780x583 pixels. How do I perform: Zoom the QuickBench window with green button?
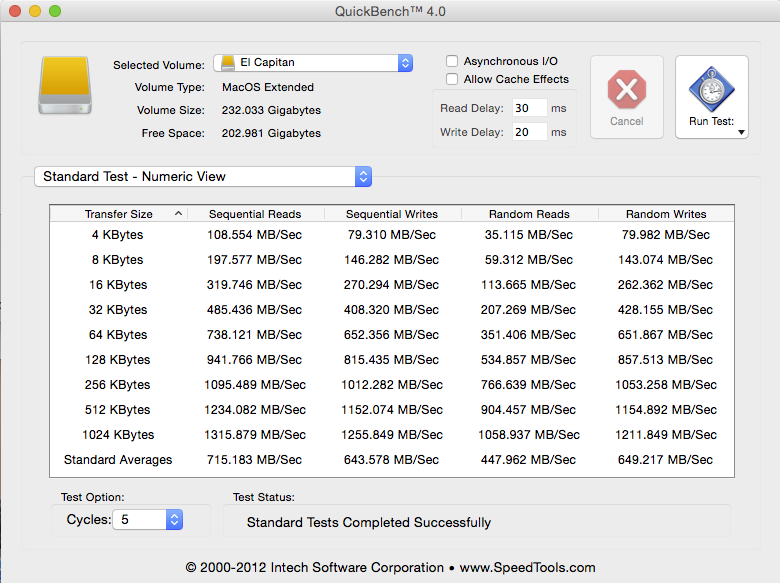point(55,11)
